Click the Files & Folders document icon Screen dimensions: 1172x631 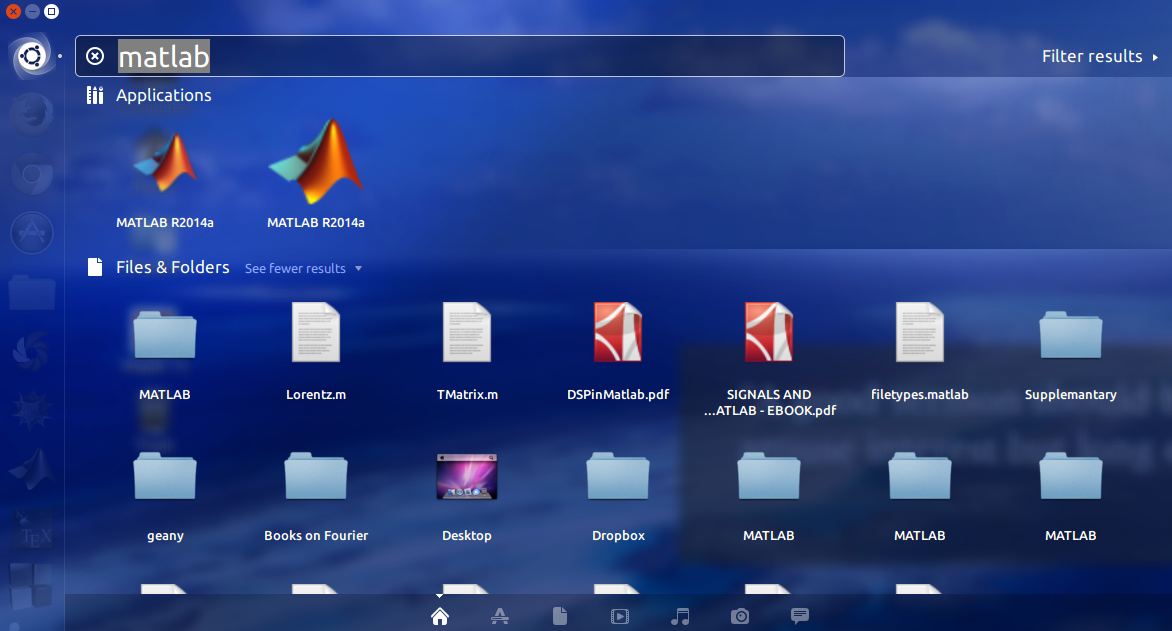coord(95,267)
